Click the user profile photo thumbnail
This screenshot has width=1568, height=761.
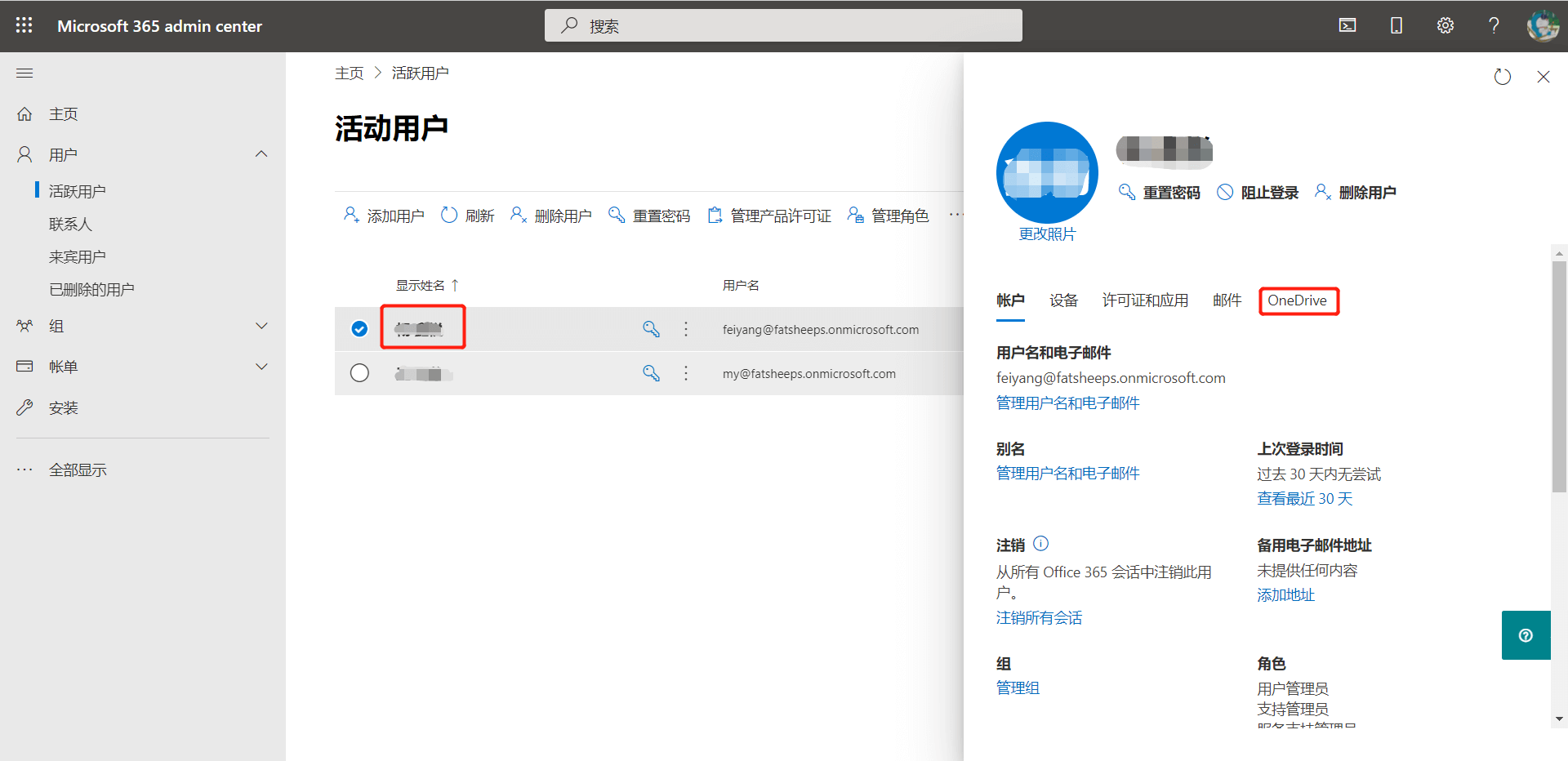coord(1047,172)
